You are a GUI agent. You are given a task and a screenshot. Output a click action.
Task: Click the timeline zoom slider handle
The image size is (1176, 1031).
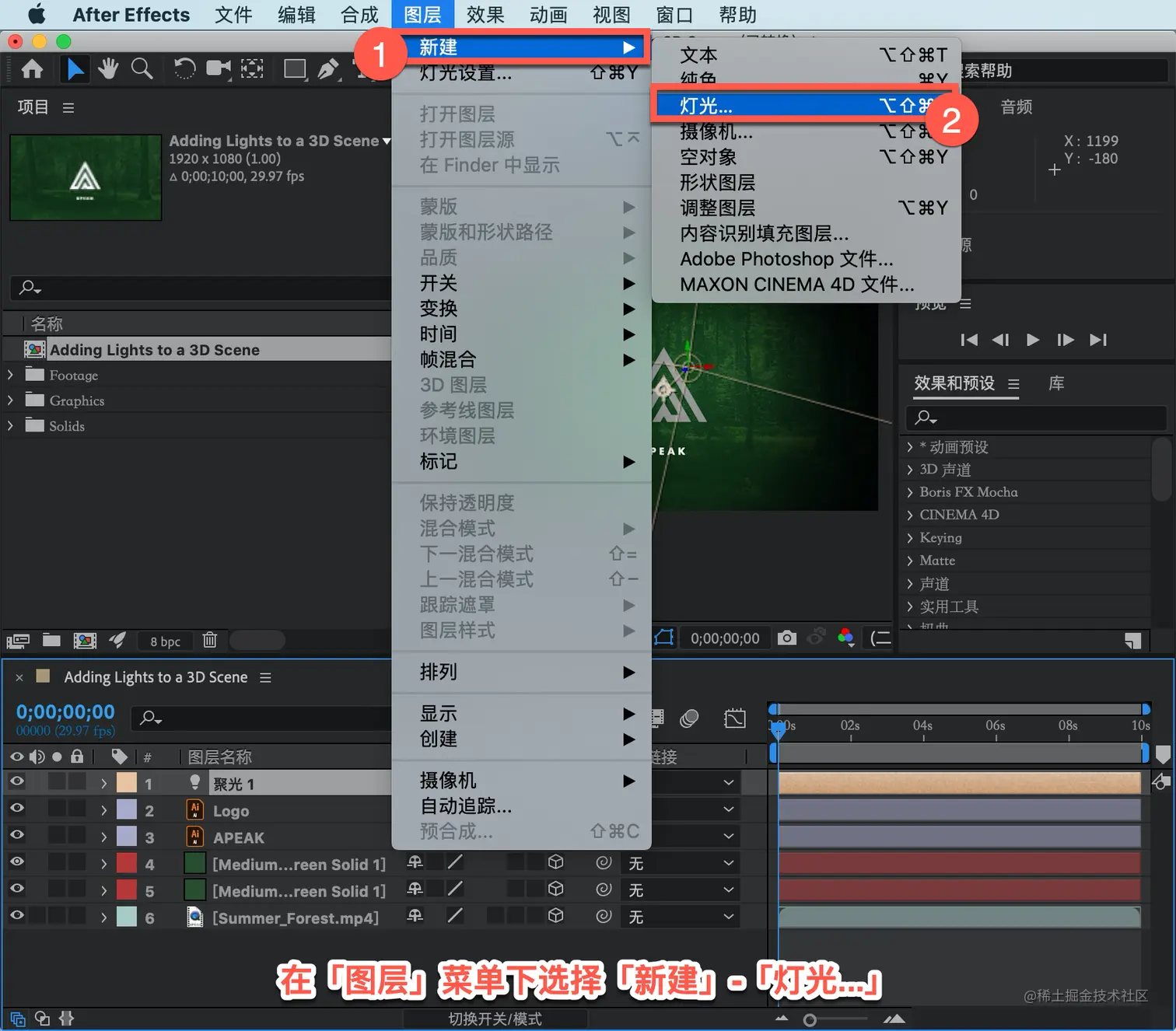coord(810,1020)
